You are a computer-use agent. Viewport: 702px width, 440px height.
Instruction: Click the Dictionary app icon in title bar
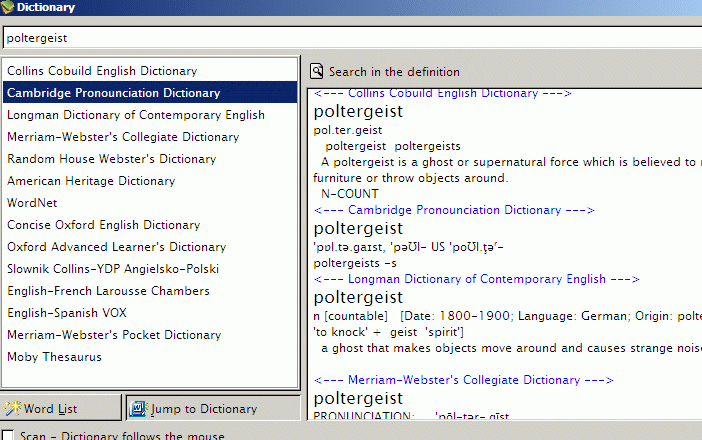7,7
